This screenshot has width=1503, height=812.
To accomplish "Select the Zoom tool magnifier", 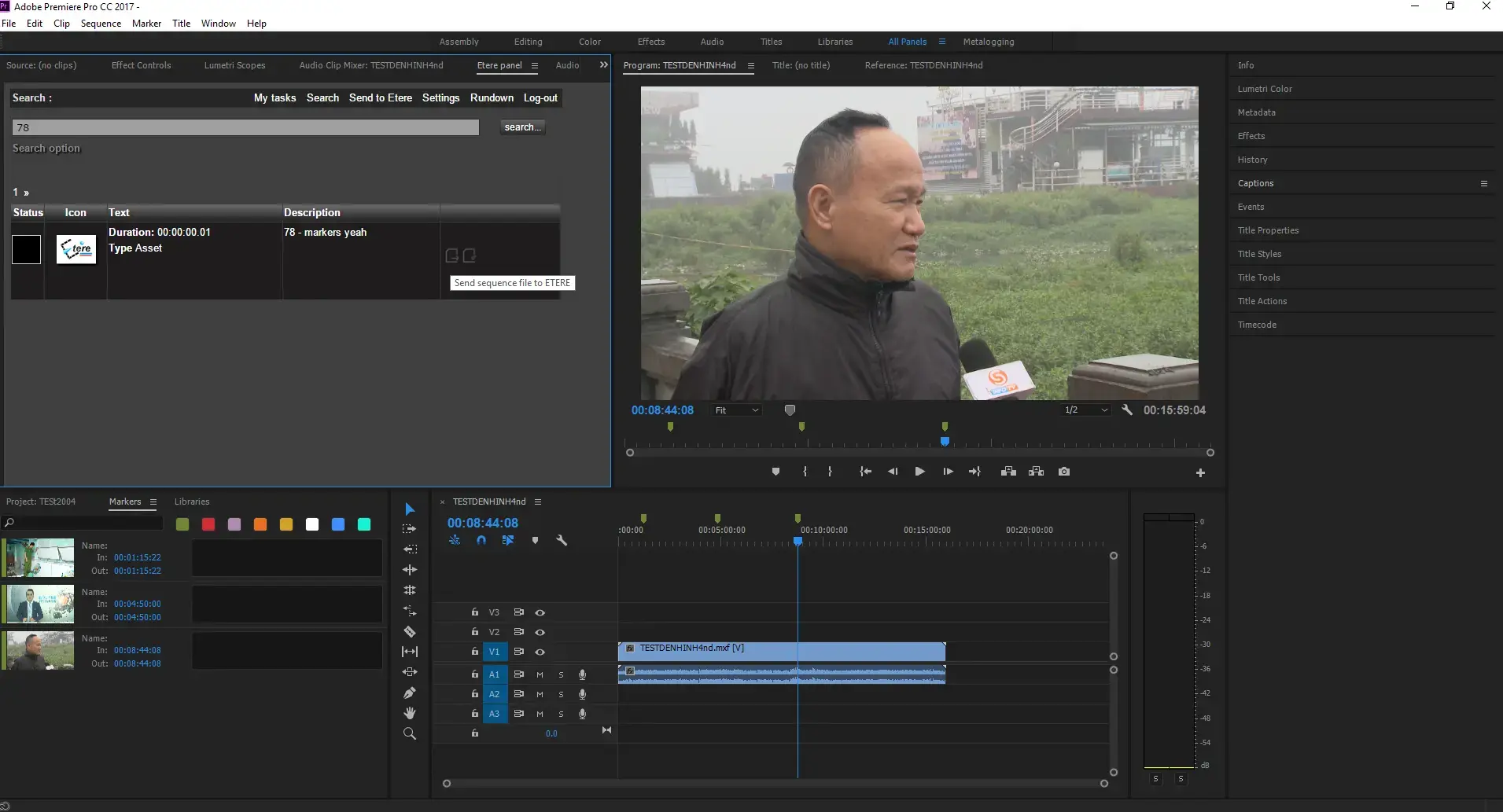I will coord(410,733).
